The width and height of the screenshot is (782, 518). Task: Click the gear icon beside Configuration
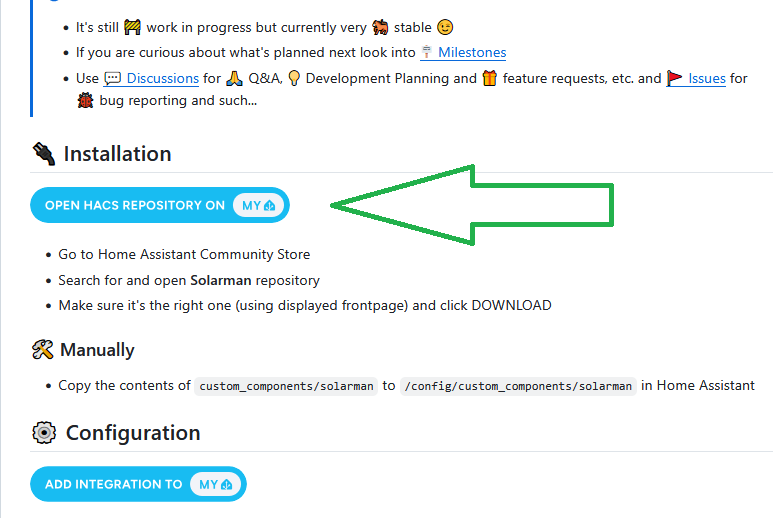(44, 433)
